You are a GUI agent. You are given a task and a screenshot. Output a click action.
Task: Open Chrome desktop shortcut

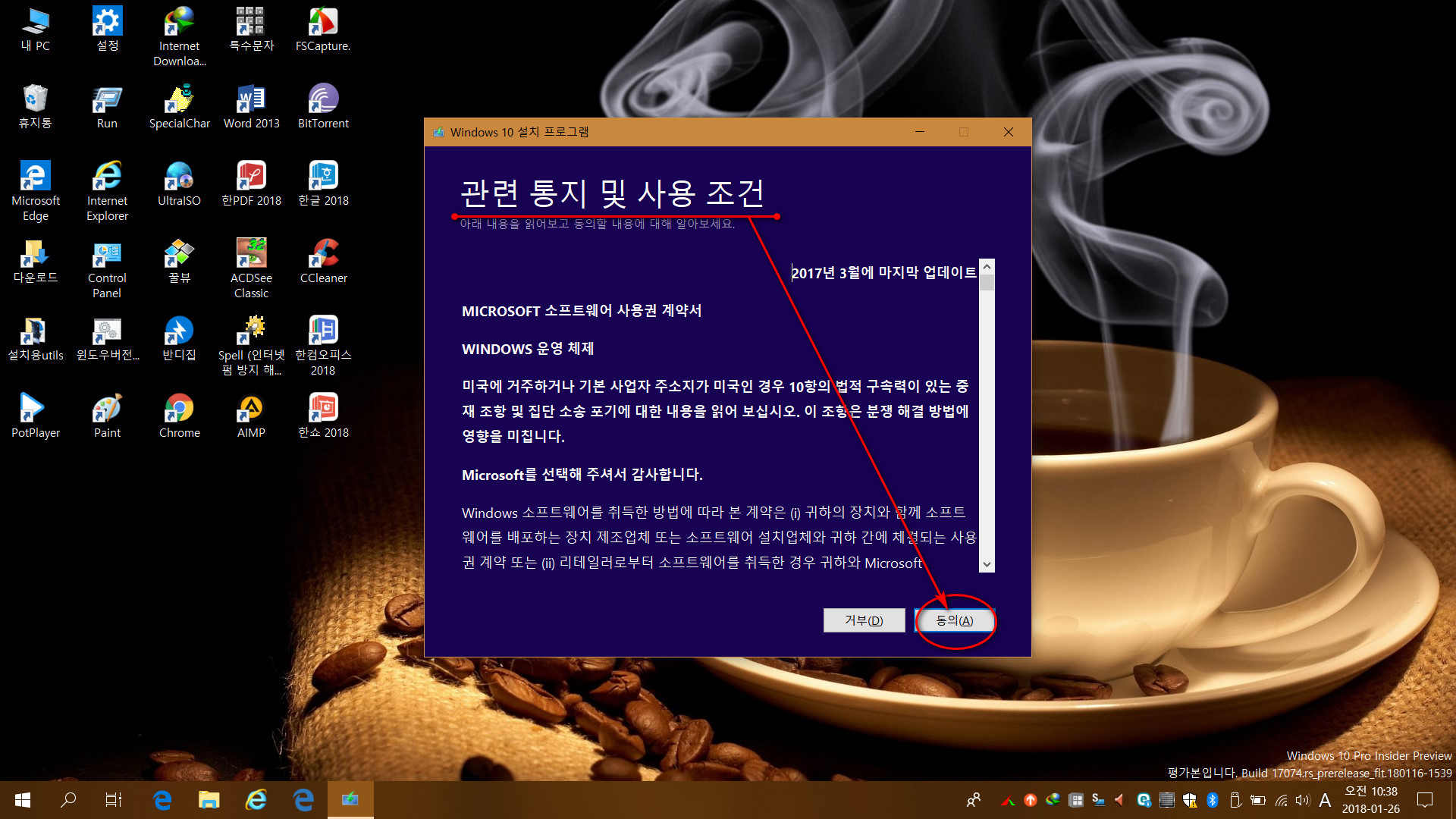[180, 416]
